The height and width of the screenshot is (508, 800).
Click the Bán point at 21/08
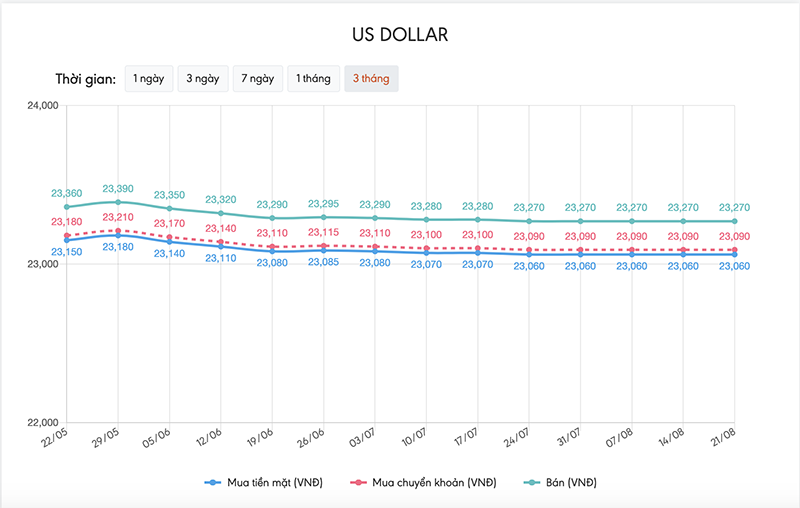click(x=735, y=221)
